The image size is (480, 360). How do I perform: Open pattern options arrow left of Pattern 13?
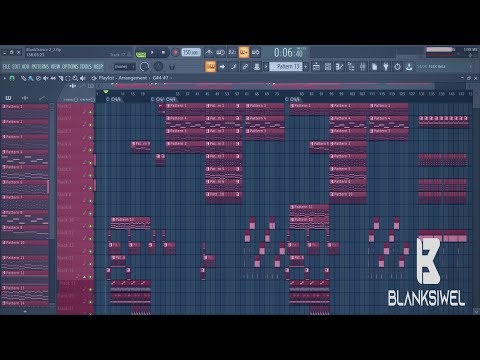pos(266,67)
